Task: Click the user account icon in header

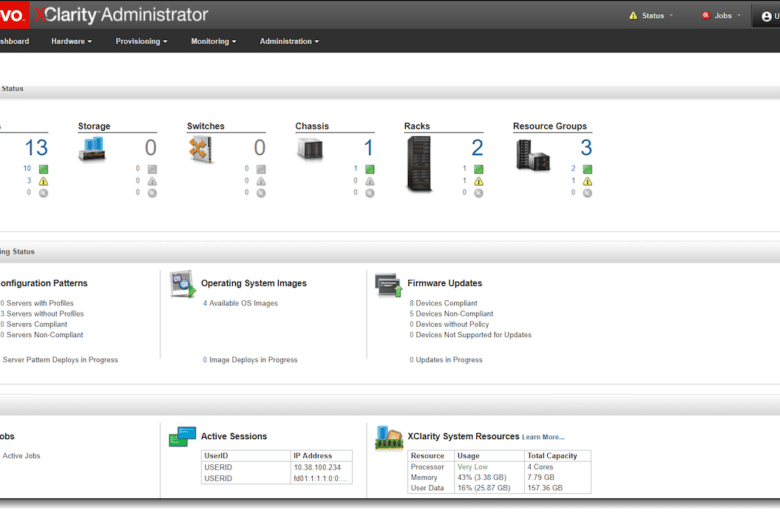Action: 767,16
